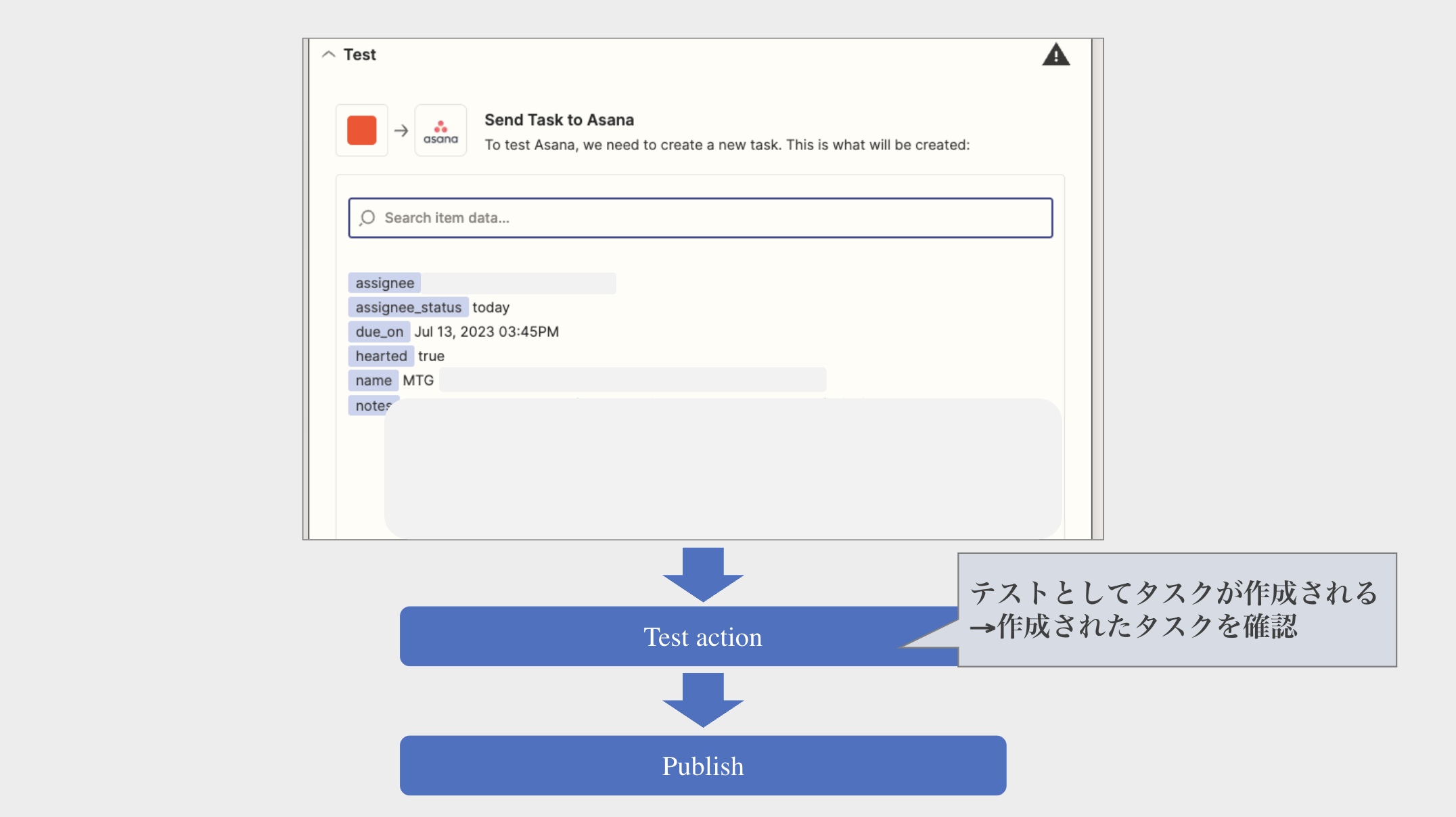Click the warning triangle icon

pos(1055,55)
